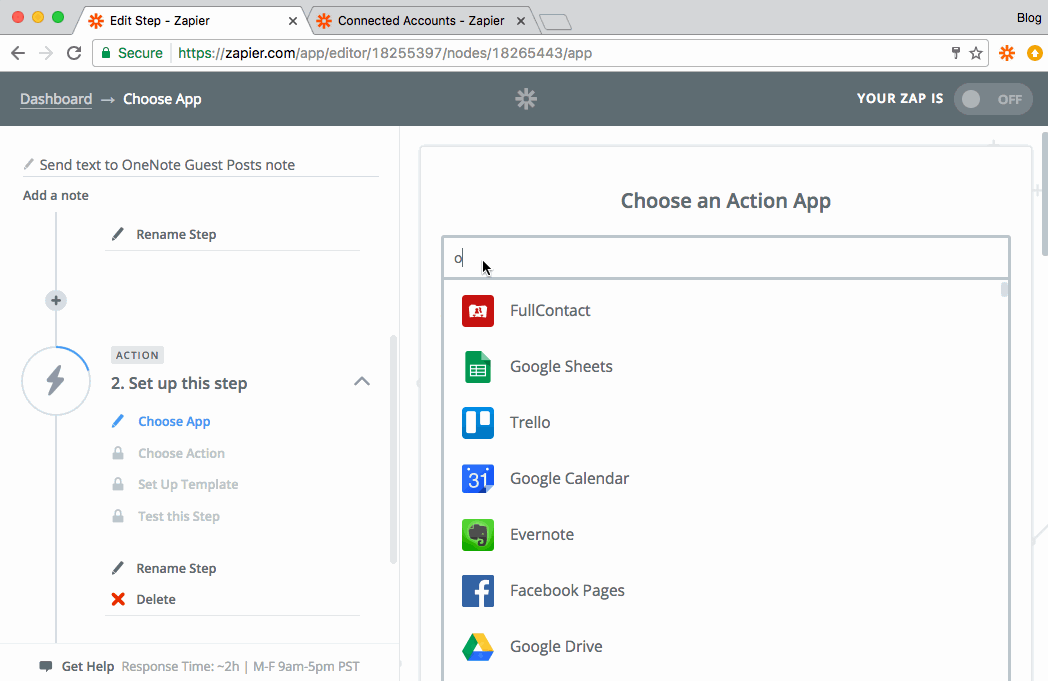Screen dimensions: 1048x681
Task: Choose the Google Sheets icon
Action: (x=478, y=367)
